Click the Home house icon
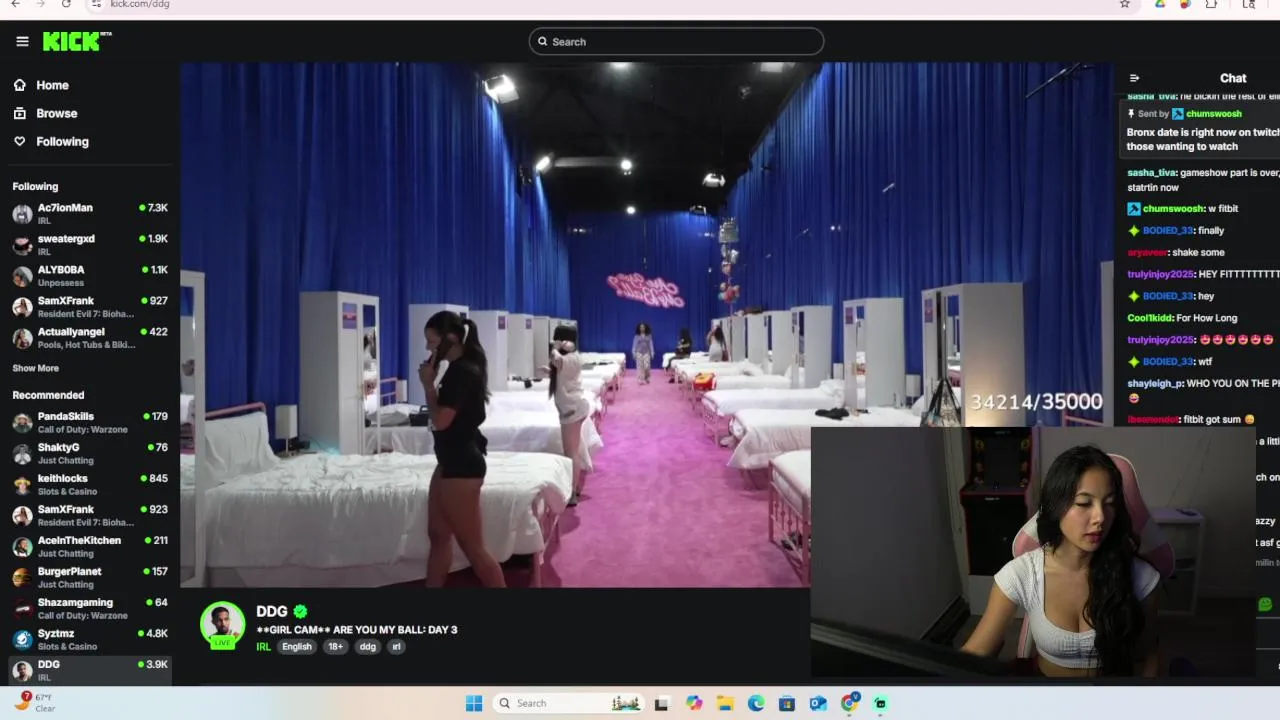1280x720 pixels. point(19,85)
